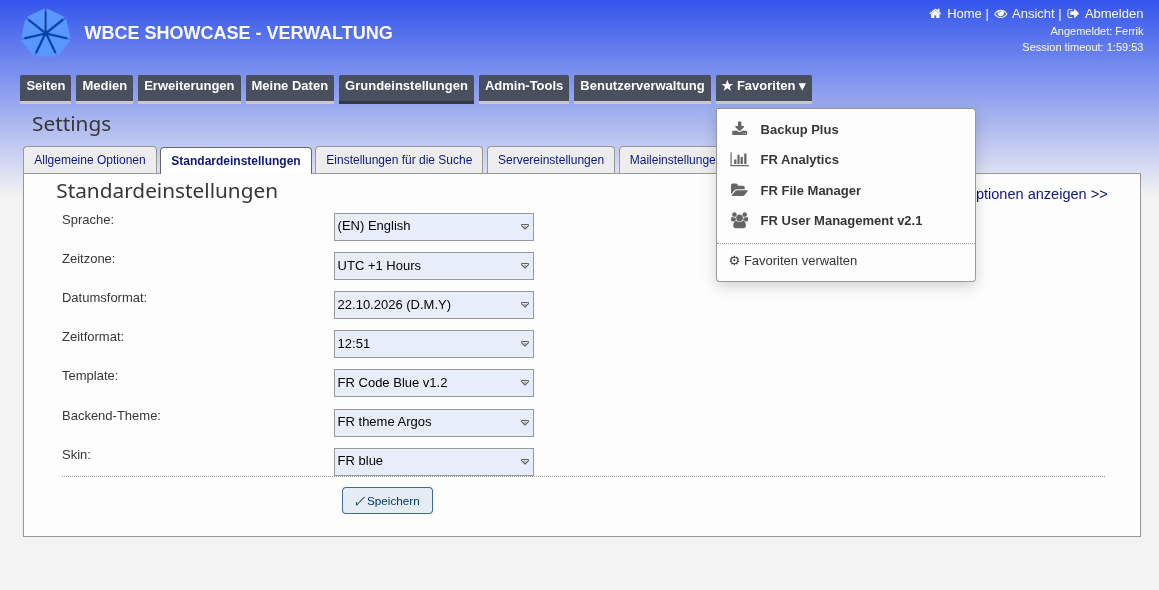1159x590 pixels.
Task: Click the Speichern button
Action: point(387,501)
